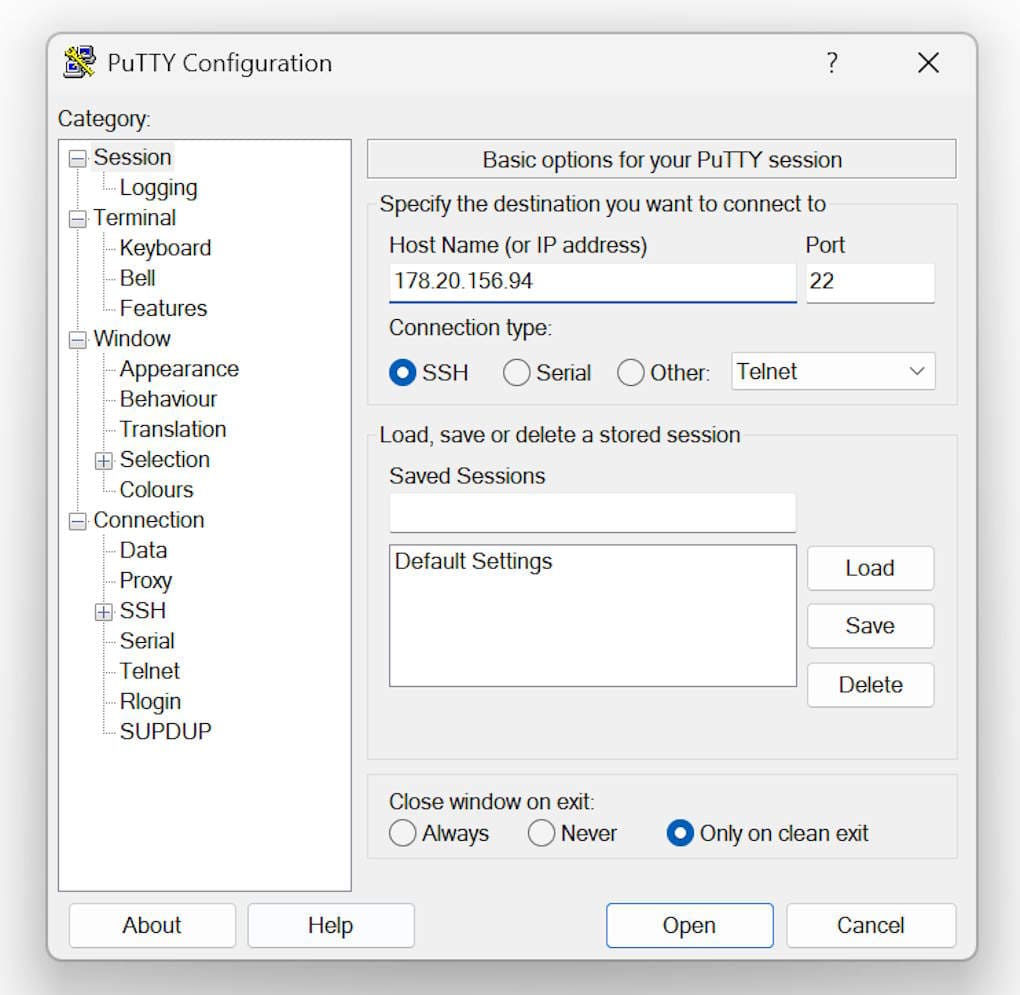Collapse the Window tree node

77,339
